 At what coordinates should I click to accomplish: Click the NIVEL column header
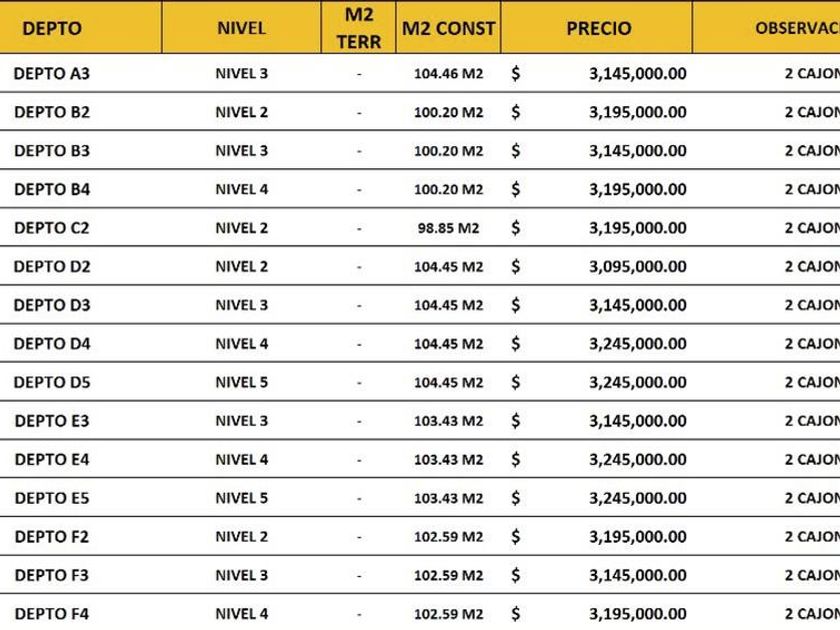click(x=241, y=28)
